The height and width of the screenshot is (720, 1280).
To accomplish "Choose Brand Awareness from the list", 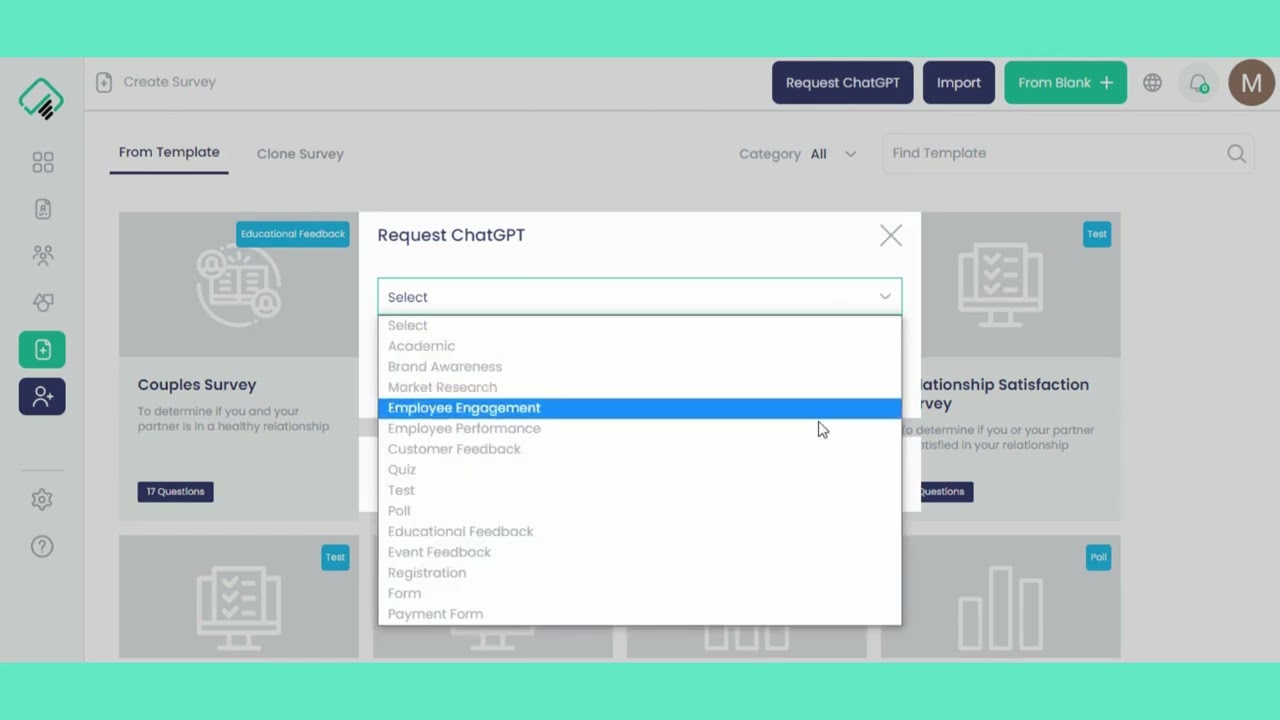I will (x=640, y=367).
